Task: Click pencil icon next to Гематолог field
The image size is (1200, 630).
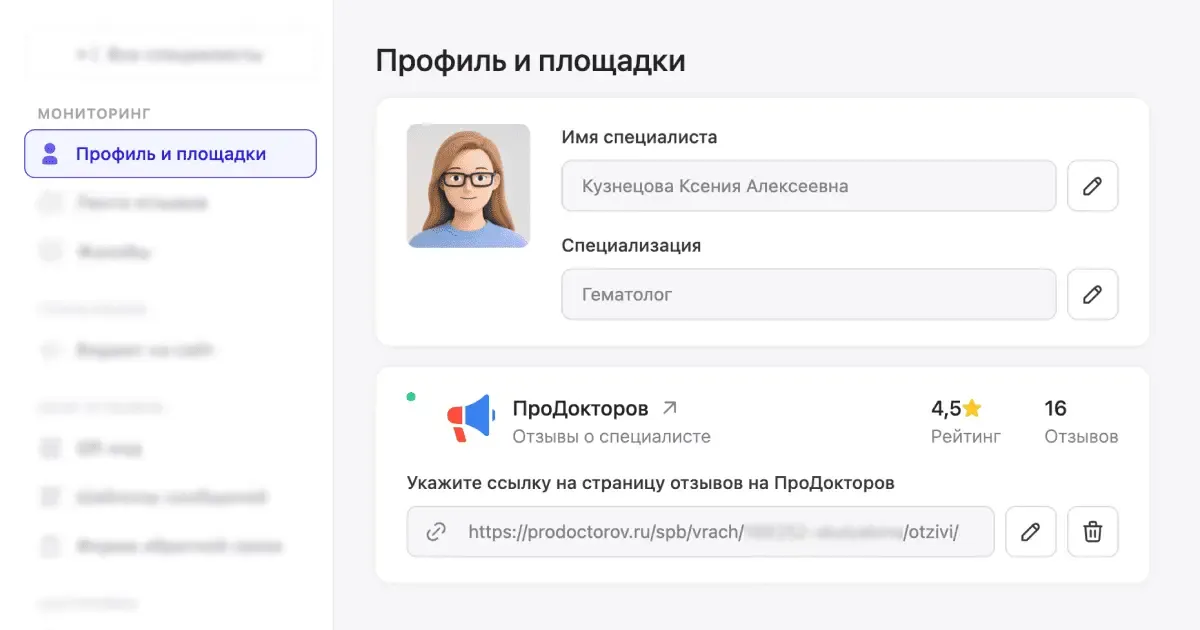Action: coord(1092,294)
